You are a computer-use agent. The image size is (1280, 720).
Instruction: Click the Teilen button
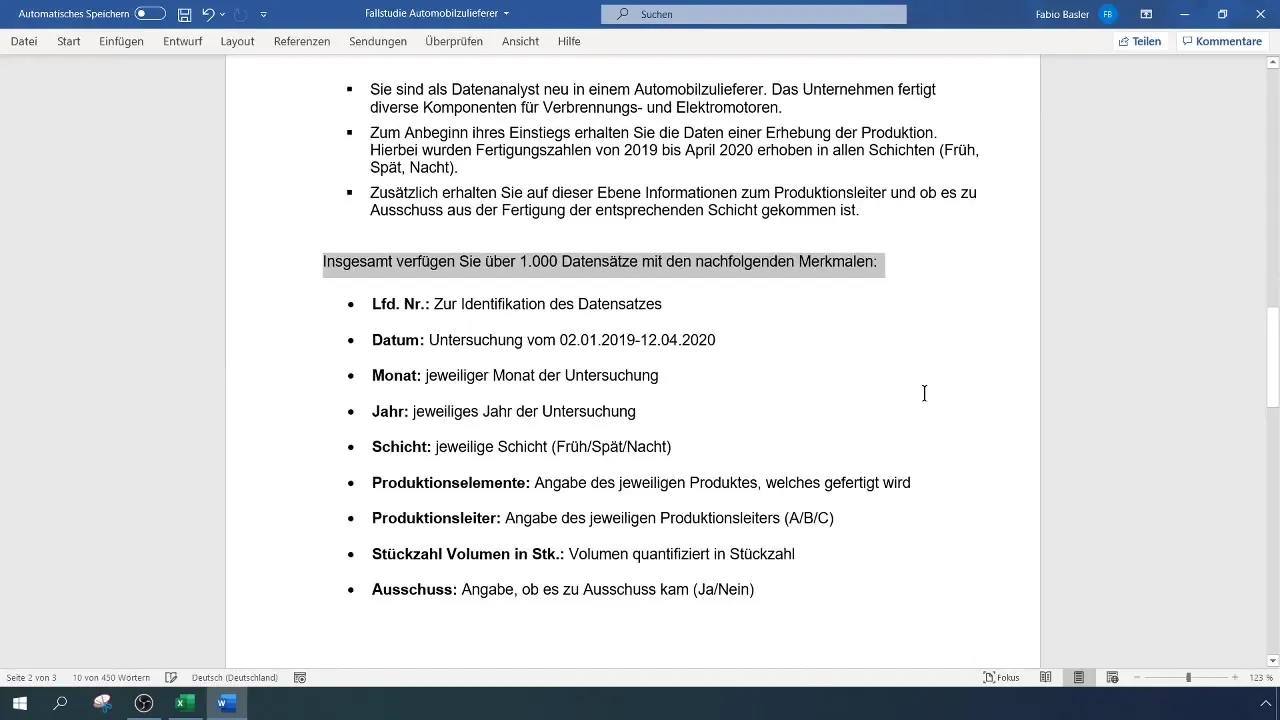point(1140,41)
